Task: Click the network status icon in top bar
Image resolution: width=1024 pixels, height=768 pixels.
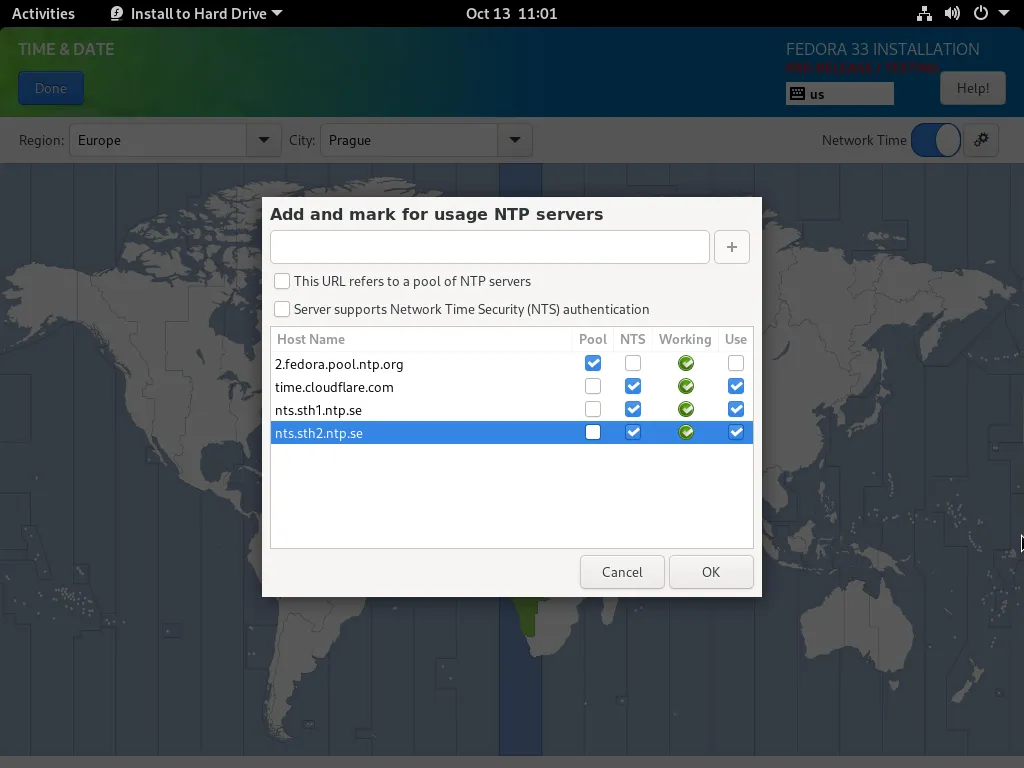Action: click(x=924, y=14)
